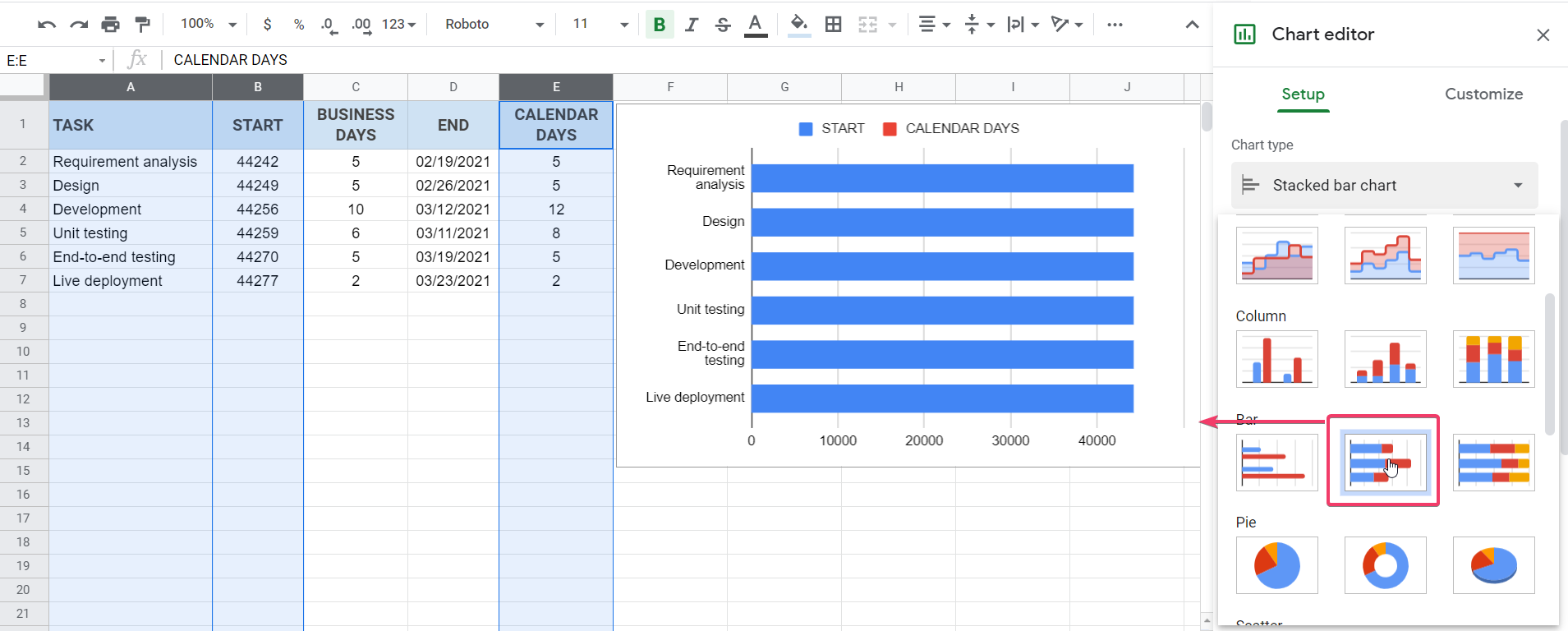Click the Undo icon
Screen dimensions: 1568x631
pyautogui.click(x=47, y=25)
